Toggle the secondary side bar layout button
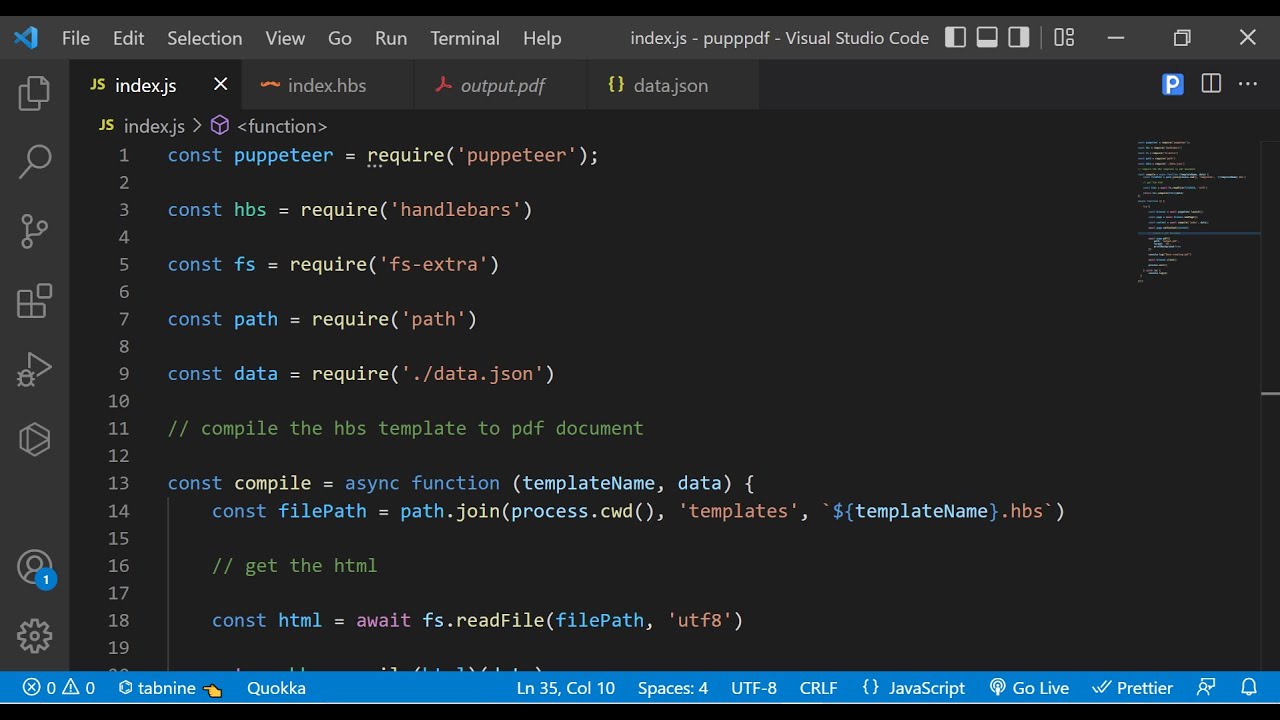1280x720 pixels. [x=1019, y=38]
